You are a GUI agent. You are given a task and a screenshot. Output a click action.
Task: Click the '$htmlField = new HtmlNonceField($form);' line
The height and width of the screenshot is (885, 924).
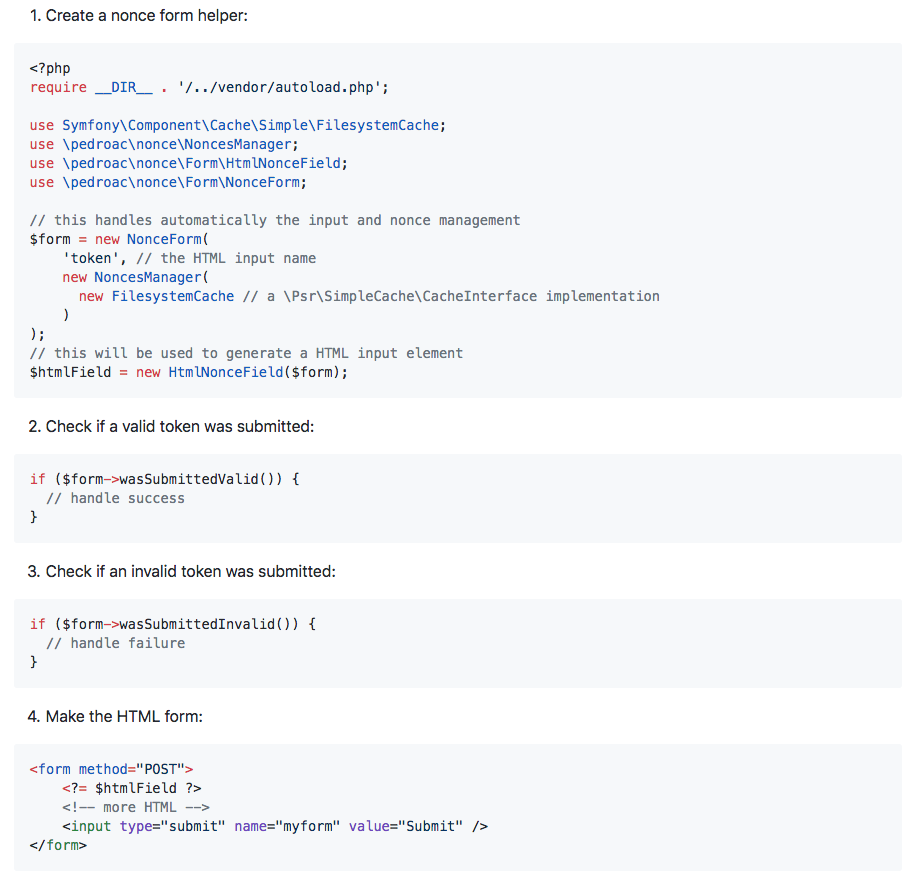pos(189,372)
